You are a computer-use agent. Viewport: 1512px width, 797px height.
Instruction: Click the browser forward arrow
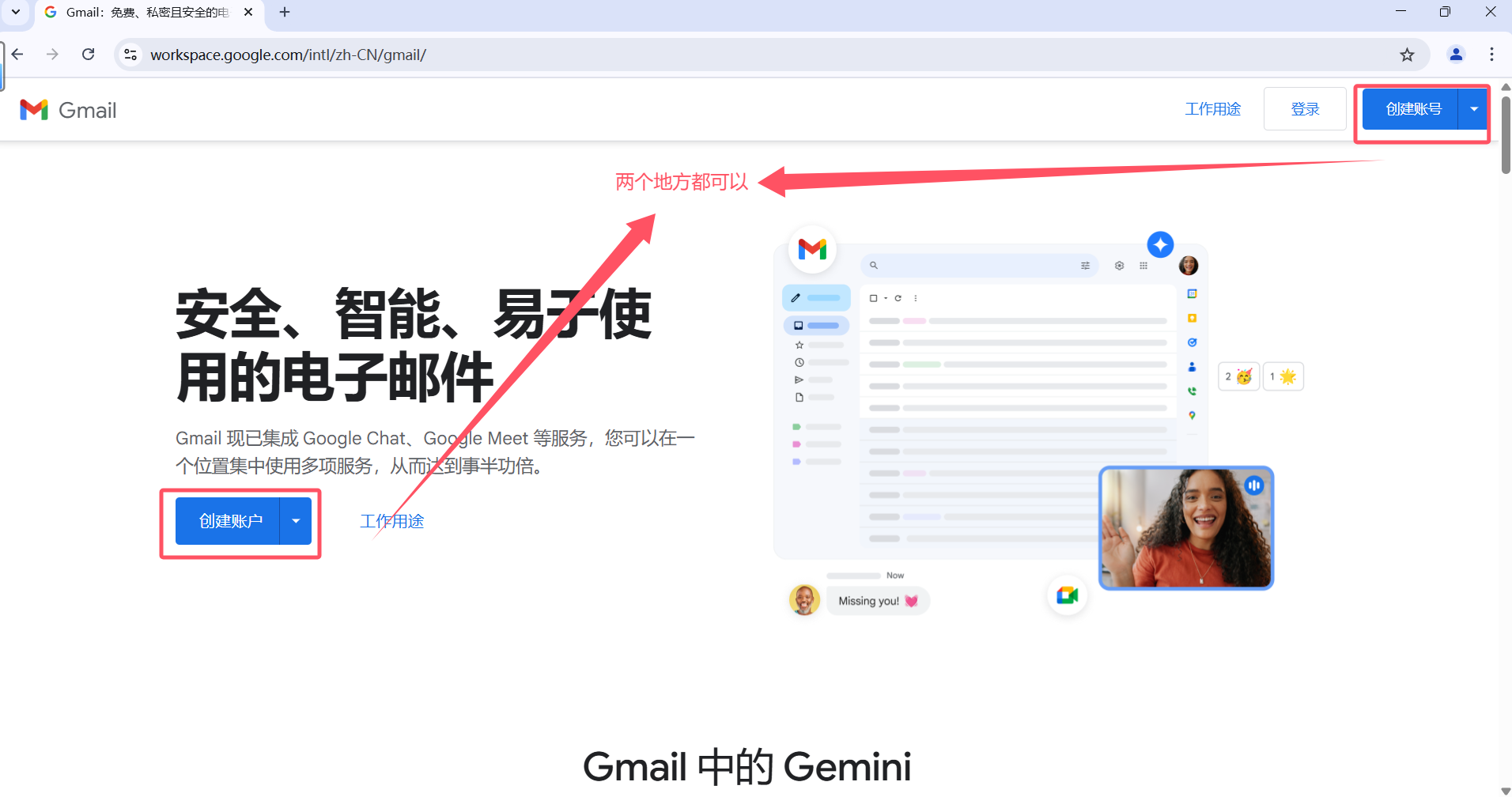tap(52, 55)
